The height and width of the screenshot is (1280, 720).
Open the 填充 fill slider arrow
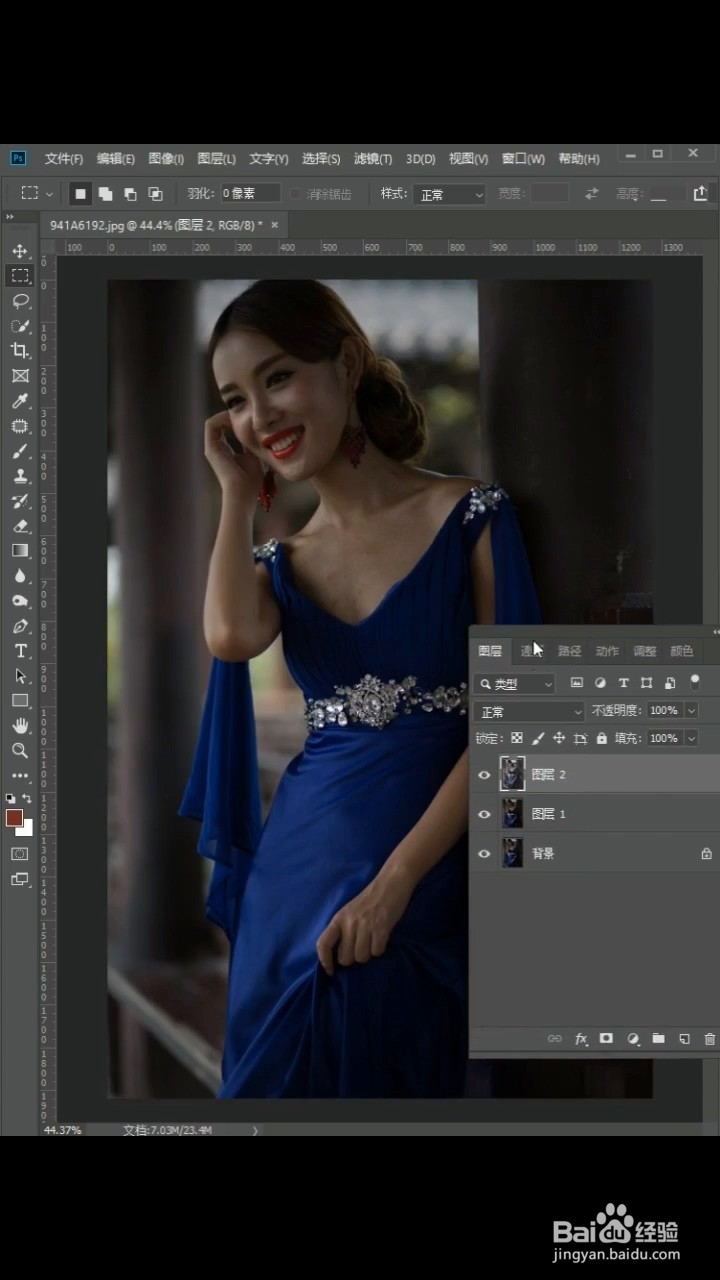click(691, 739)
